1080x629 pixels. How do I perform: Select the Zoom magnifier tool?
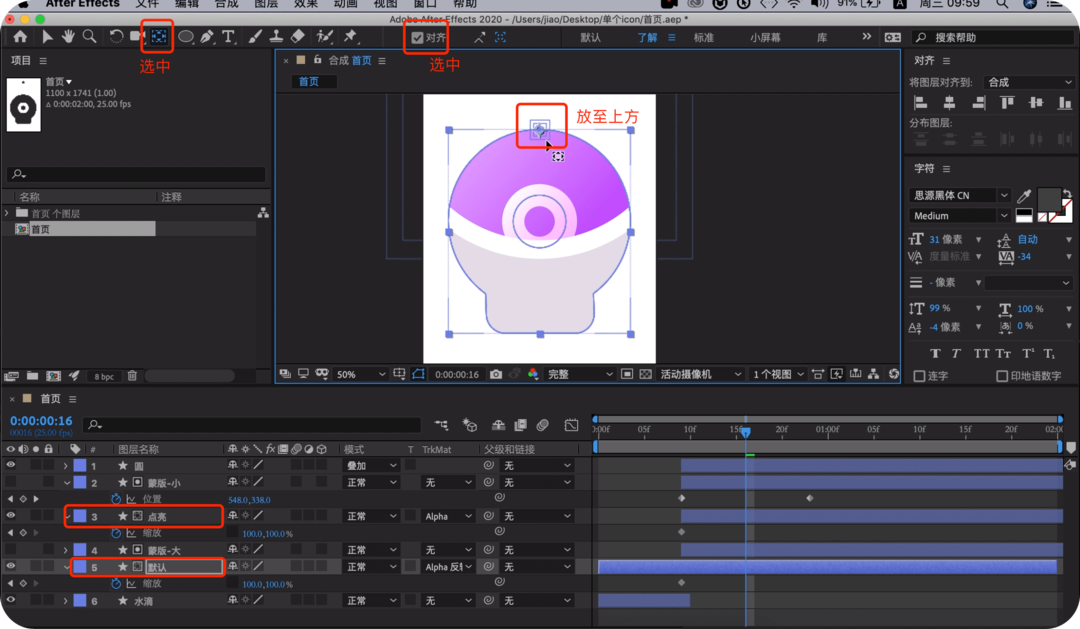click(x=90, y=37)
